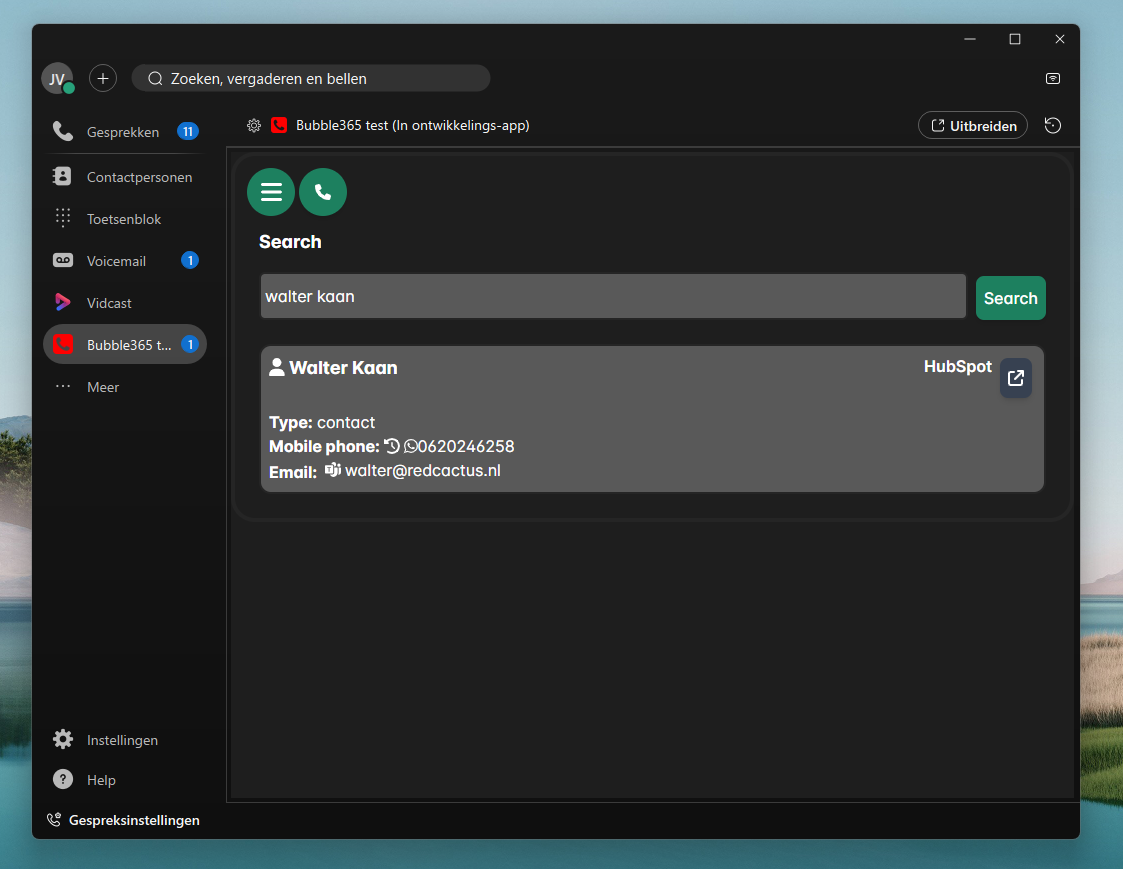Open the green hamburger menu in Bubble365

coord(271,191)
